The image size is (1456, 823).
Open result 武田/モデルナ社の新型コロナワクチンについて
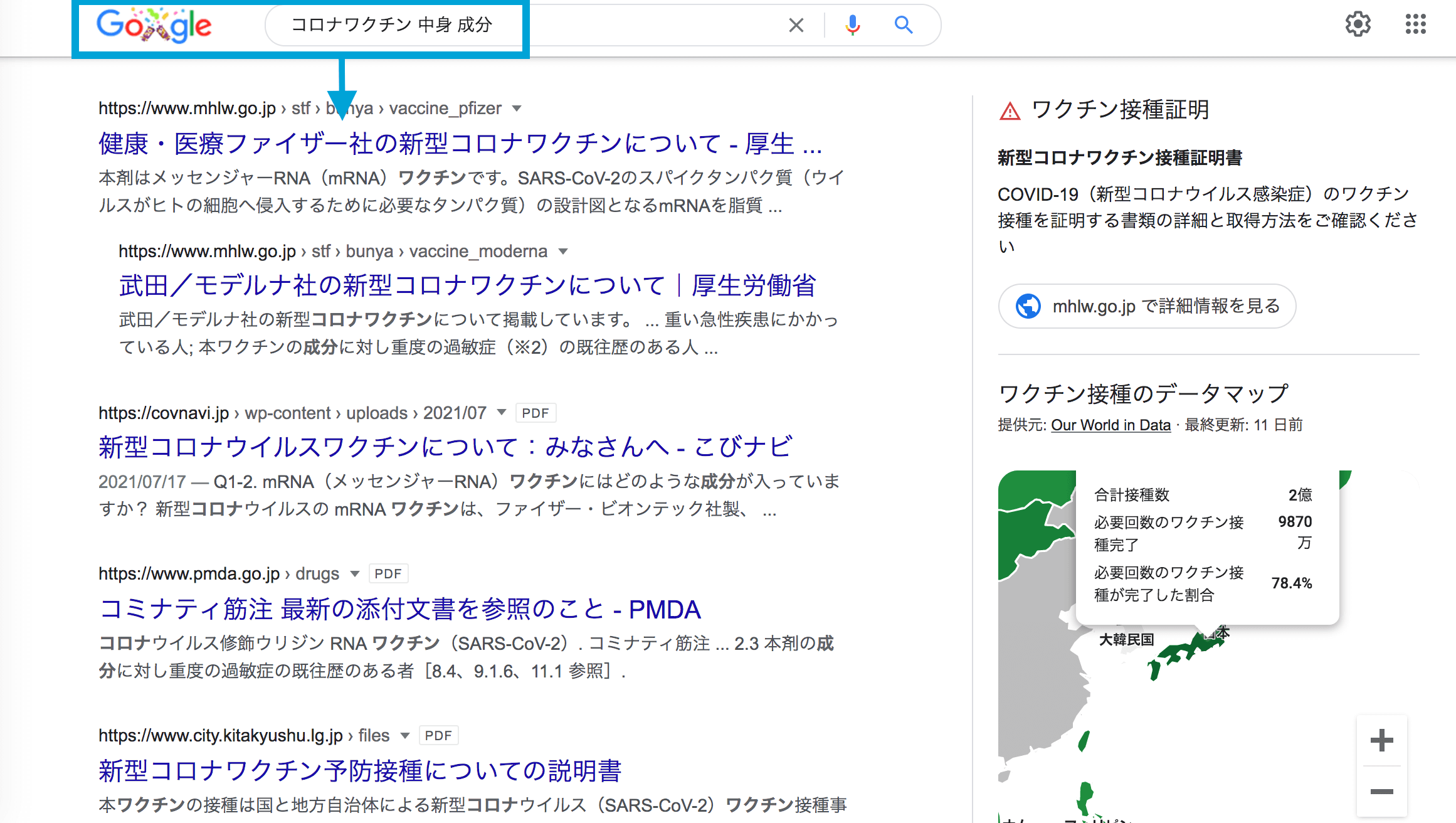pyautogui.click(x=467, y=285)
